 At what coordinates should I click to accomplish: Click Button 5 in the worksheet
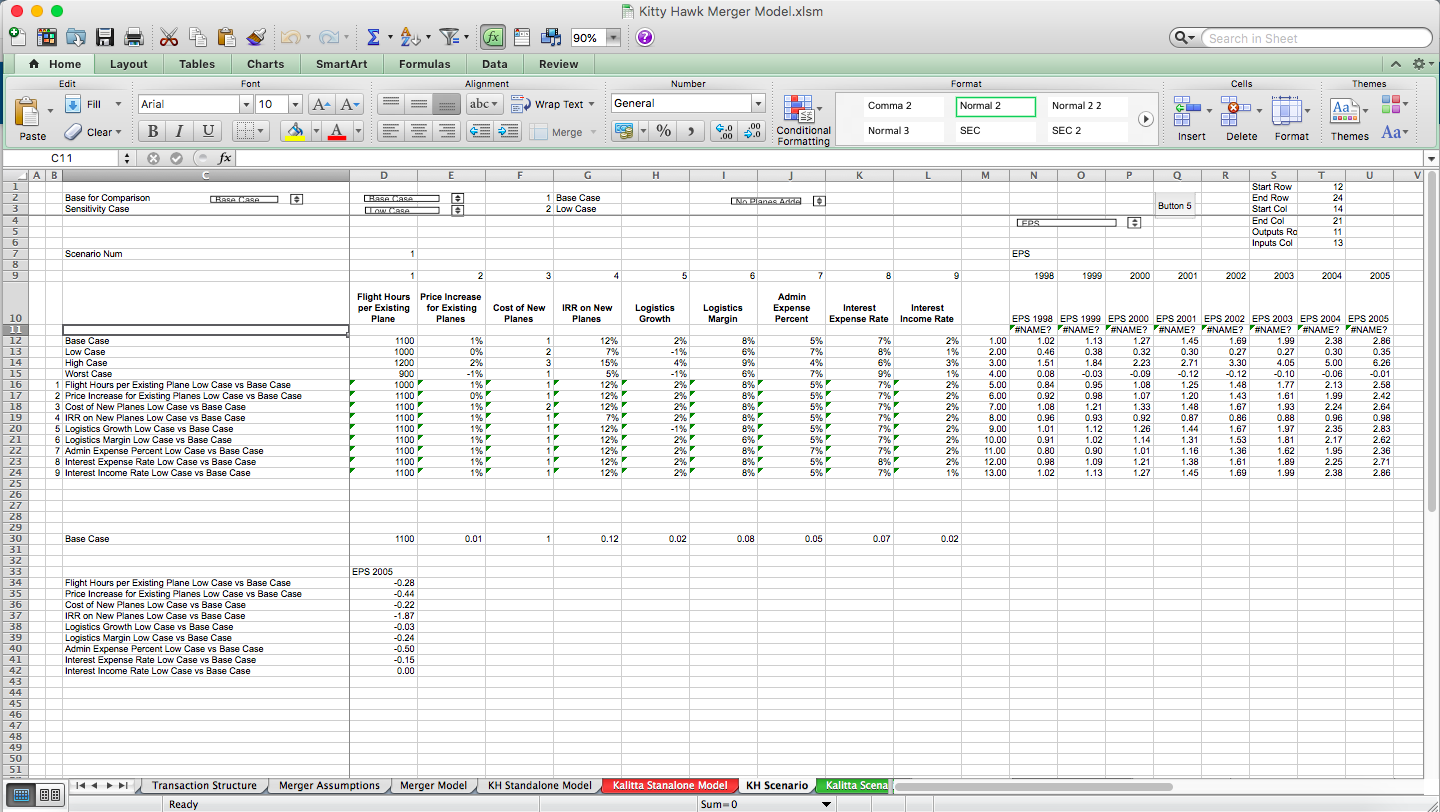[1174, 205]
